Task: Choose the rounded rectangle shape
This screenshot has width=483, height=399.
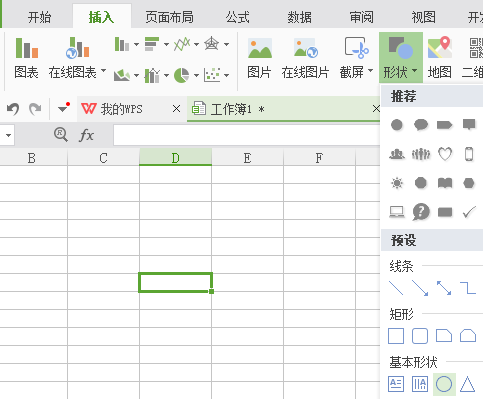Action: click(x=420, y=336)
